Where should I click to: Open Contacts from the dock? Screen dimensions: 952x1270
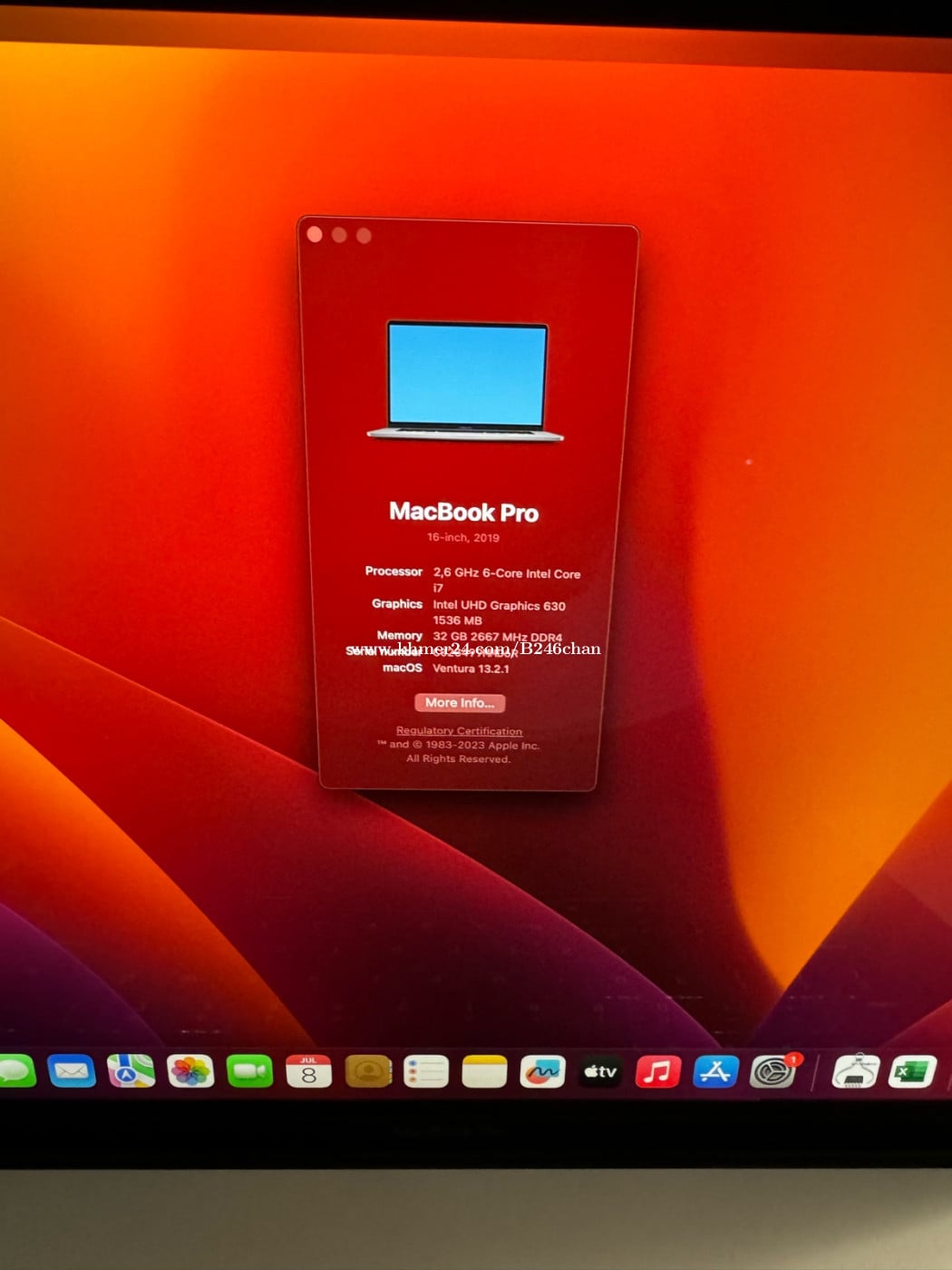click(x=368, y=1071)
